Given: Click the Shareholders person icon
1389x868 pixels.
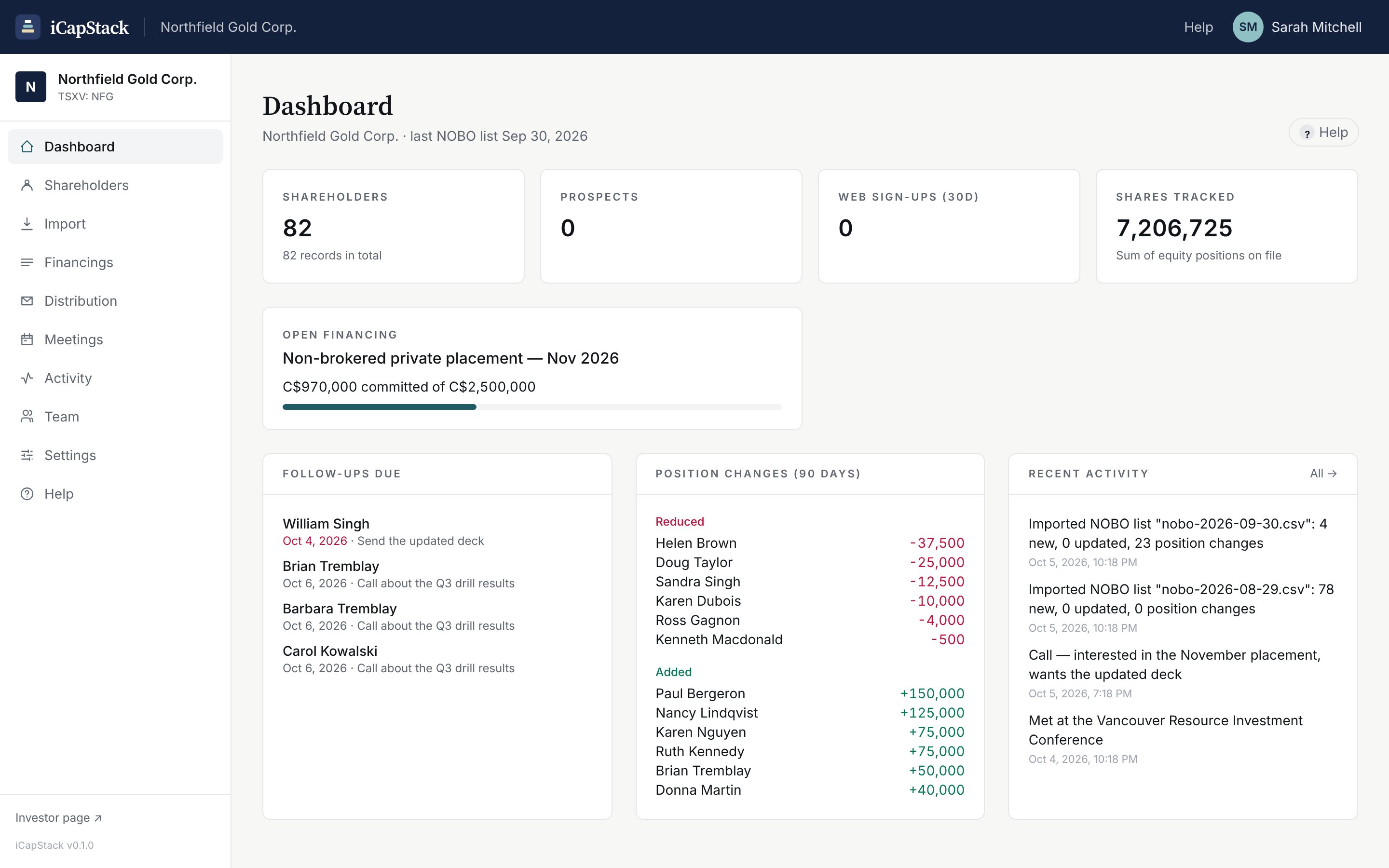Looking at the screenshot, I should 27,185.
